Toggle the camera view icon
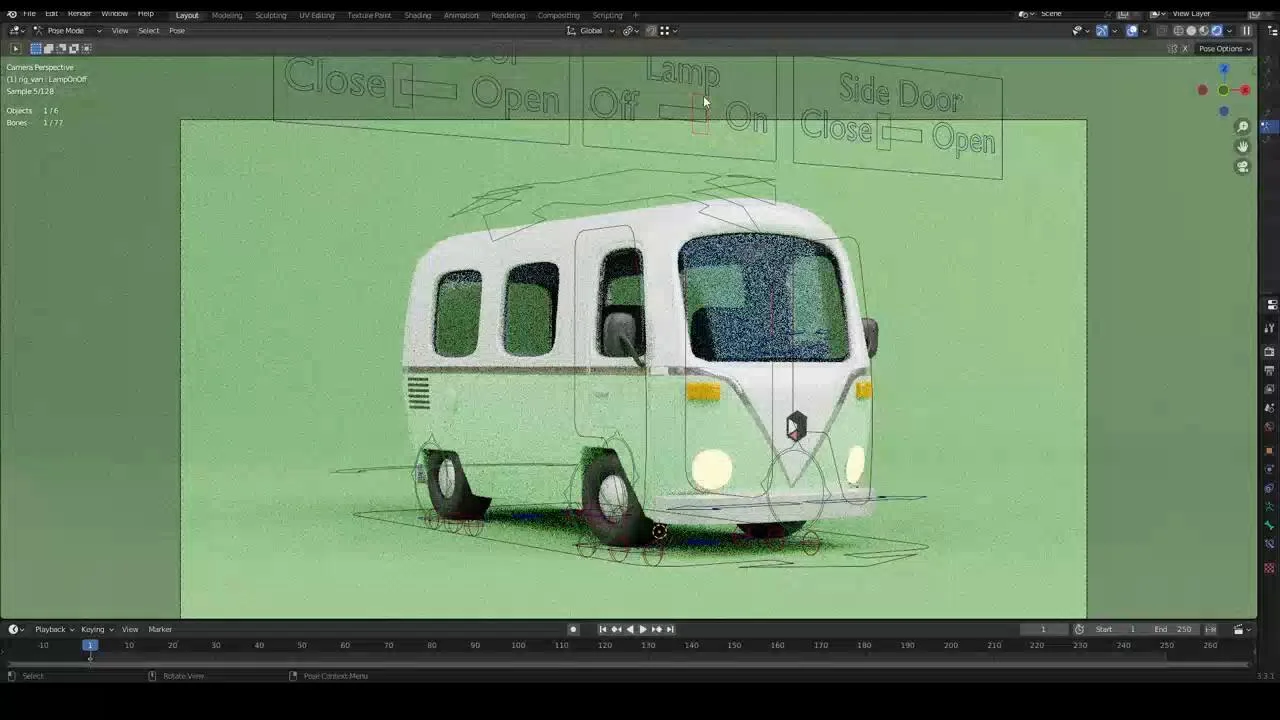Image resolution: width=1280 pixels, height=720 pixels. point(1243,167)
